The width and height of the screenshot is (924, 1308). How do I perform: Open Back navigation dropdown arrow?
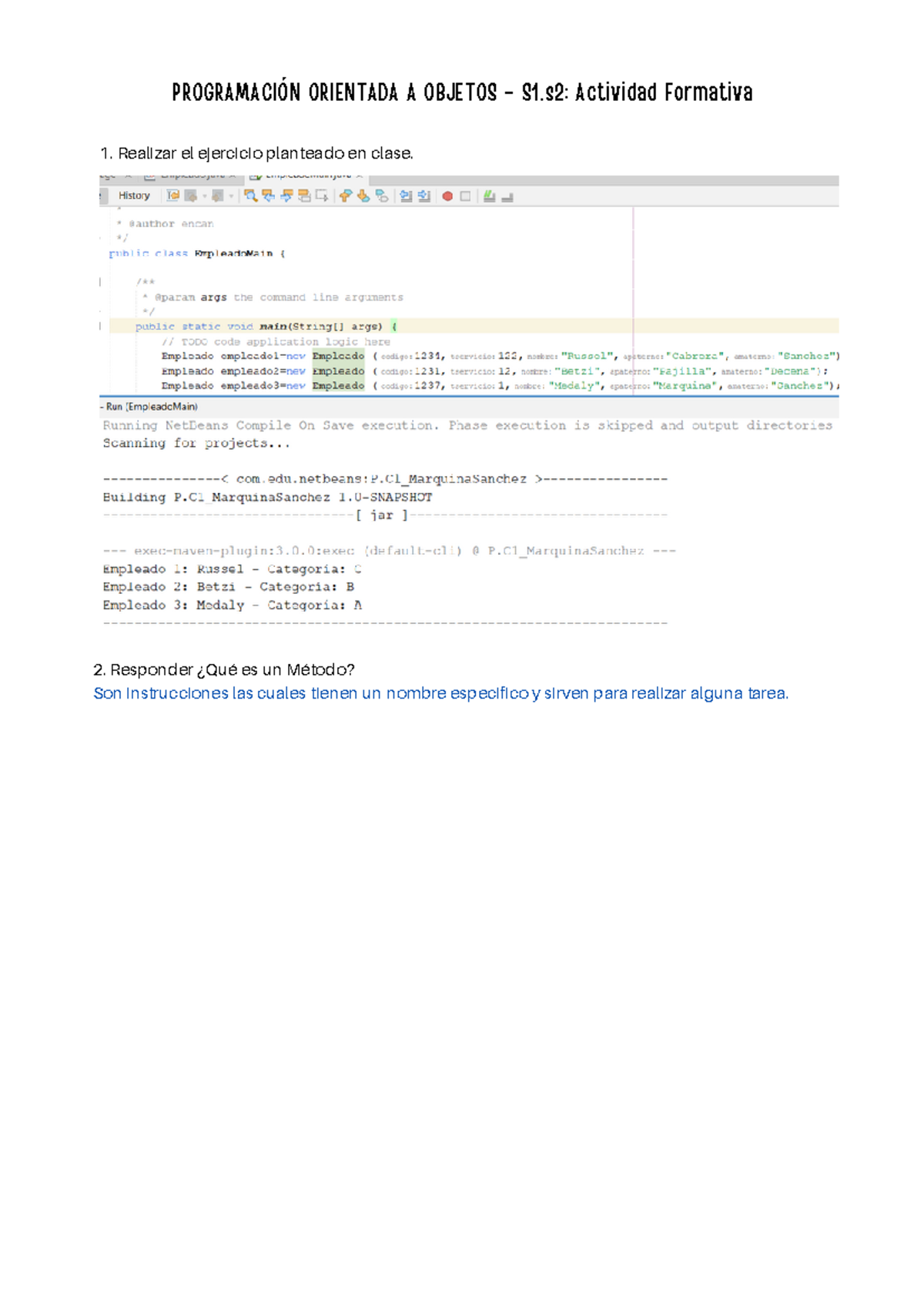pos(204,196)
